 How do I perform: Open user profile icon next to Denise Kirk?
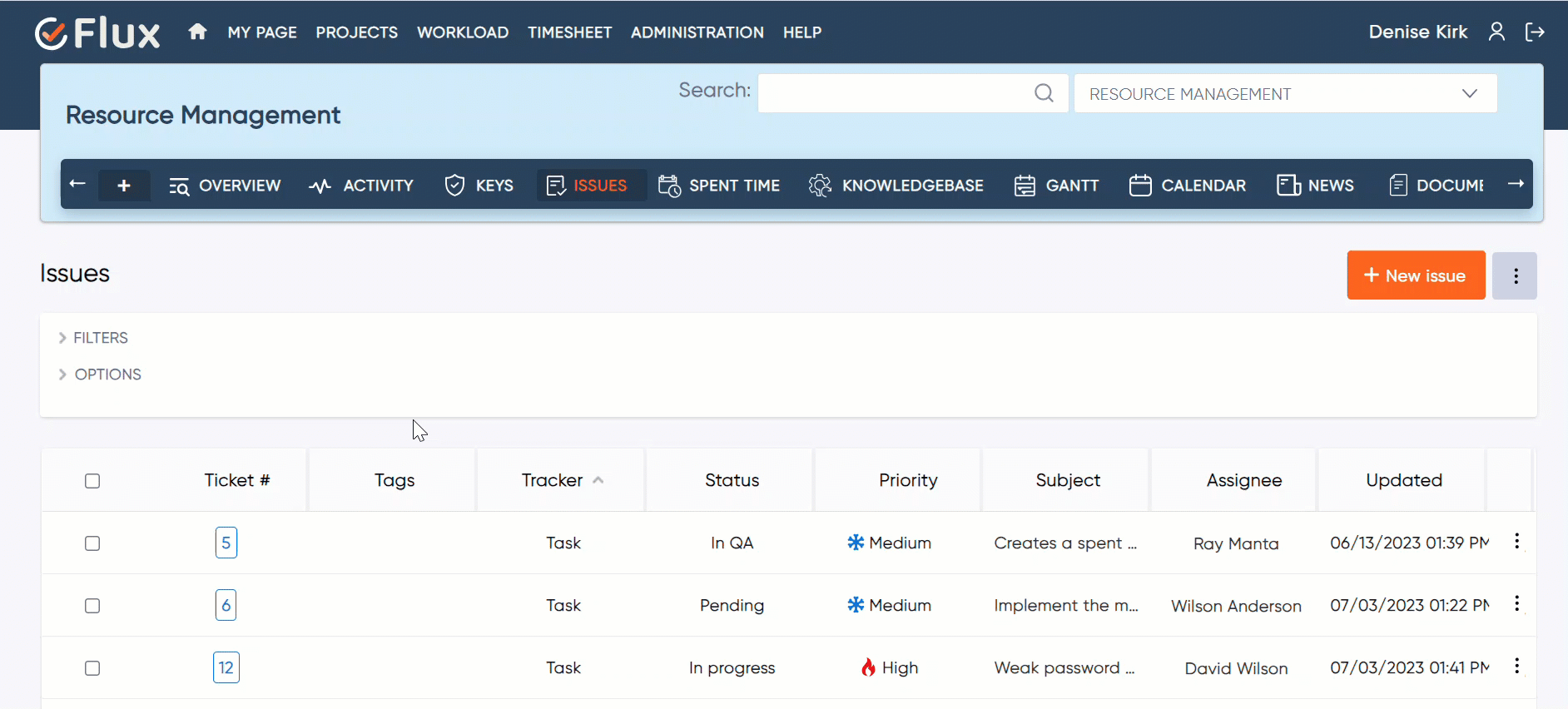(1496, 32)
